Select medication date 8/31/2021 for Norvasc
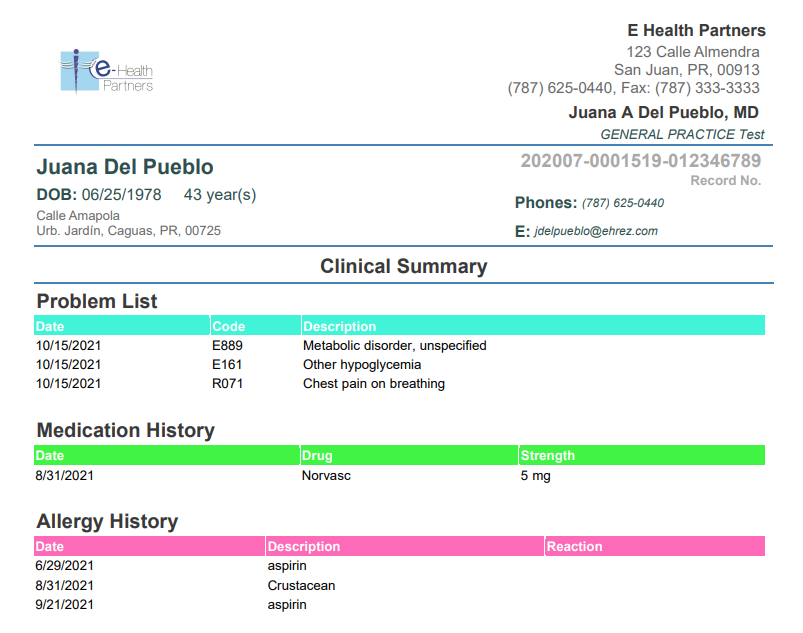 (65, 476)
